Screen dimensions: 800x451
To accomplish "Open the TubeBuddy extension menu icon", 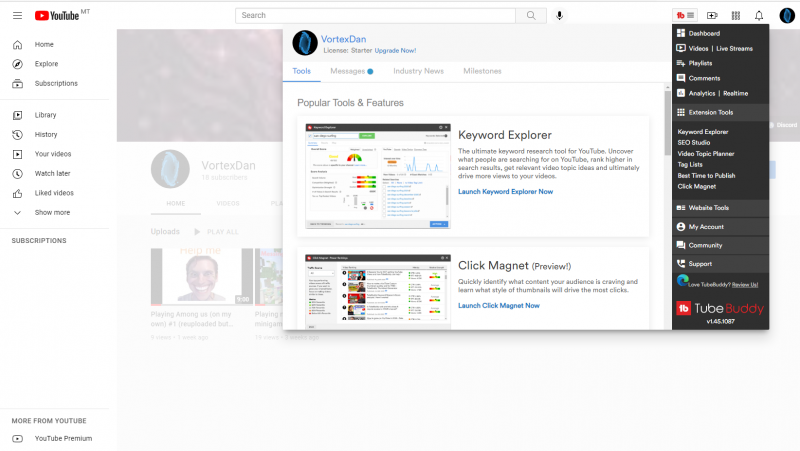I will pos(685,15).
